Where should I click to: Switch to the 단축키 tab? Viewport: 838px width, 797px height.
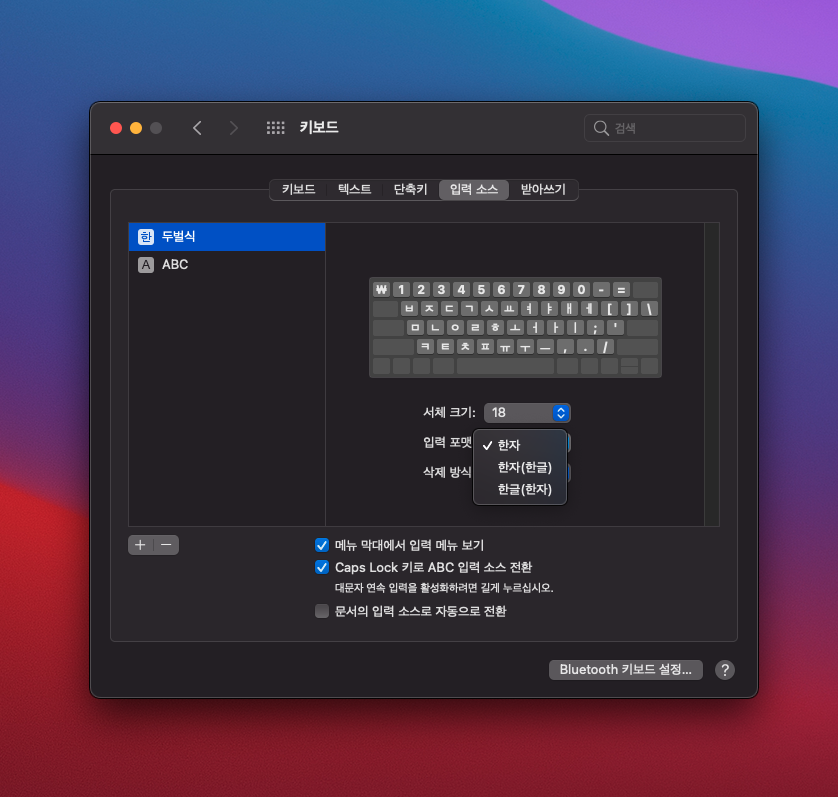(x=410, y=190)
